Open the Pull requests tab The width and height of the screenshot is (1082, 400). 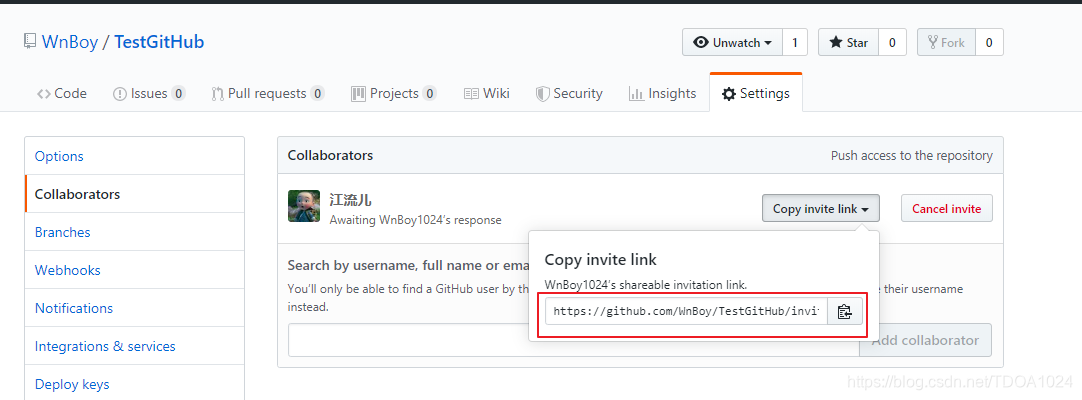coord(268,93)
